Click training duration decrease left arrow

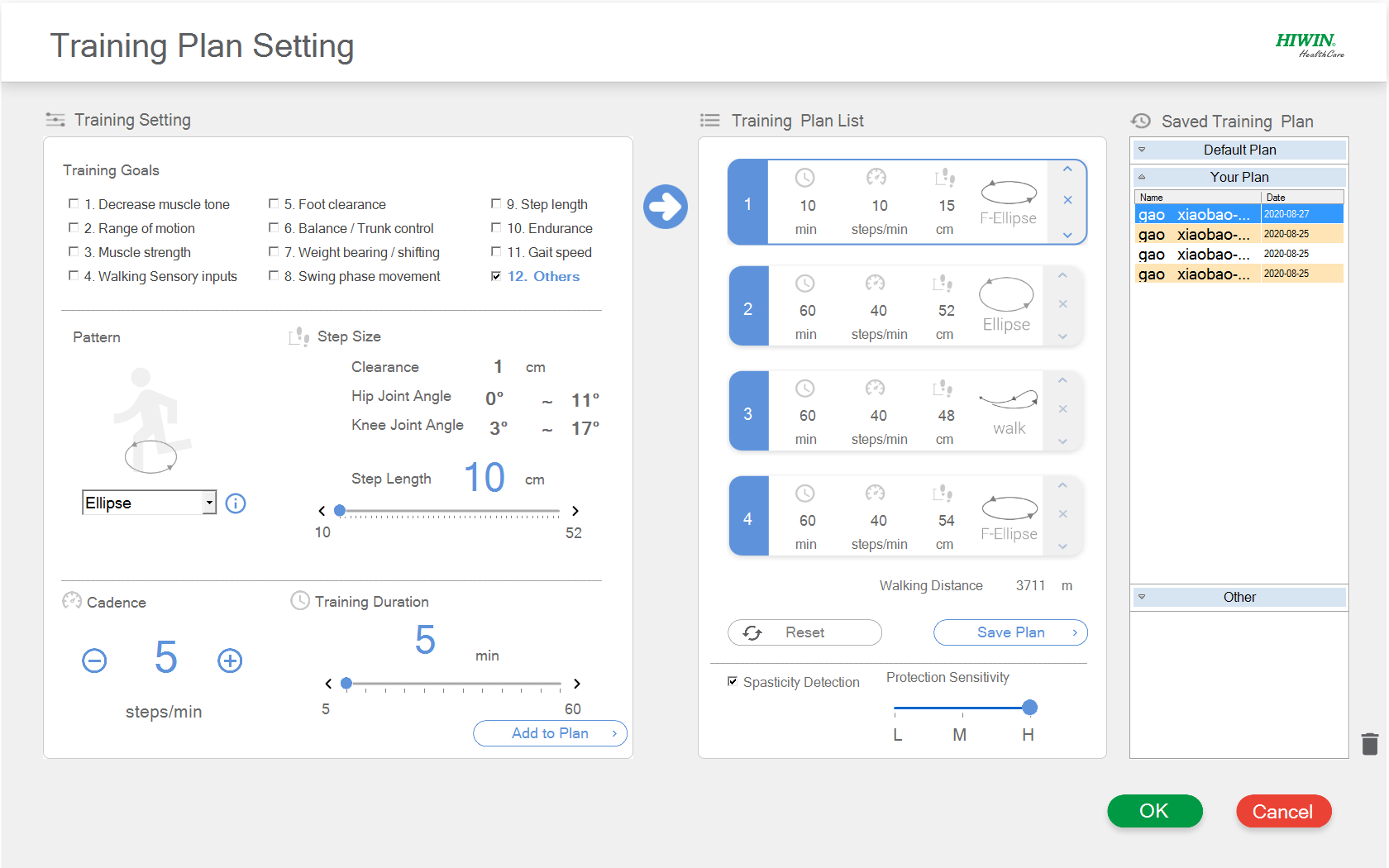328,684
